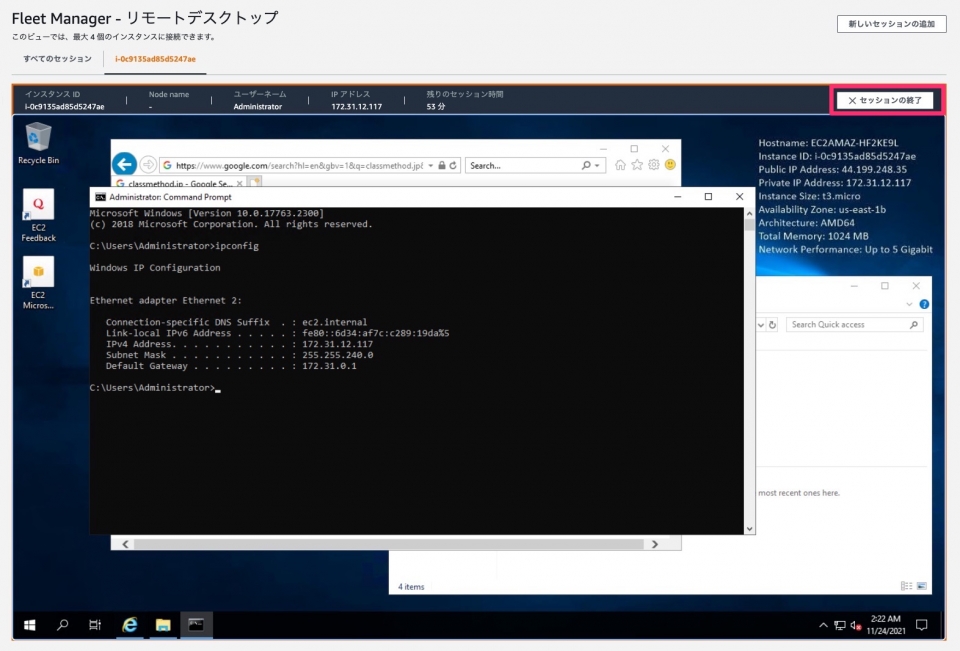This screenshot has height=651, width=960.
Task: Open the Internet Explorer settings gear icon
Action: [x=653, y=166]
